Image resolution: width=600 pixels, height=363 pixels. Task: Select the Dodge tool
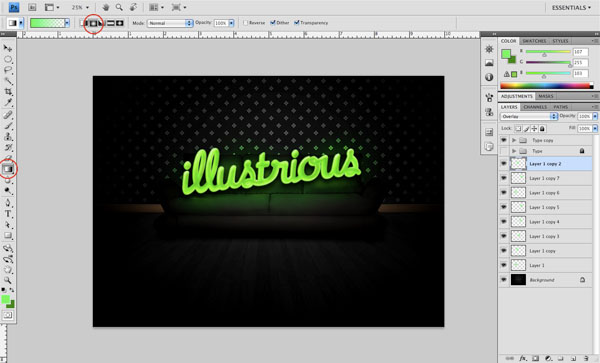8,190
